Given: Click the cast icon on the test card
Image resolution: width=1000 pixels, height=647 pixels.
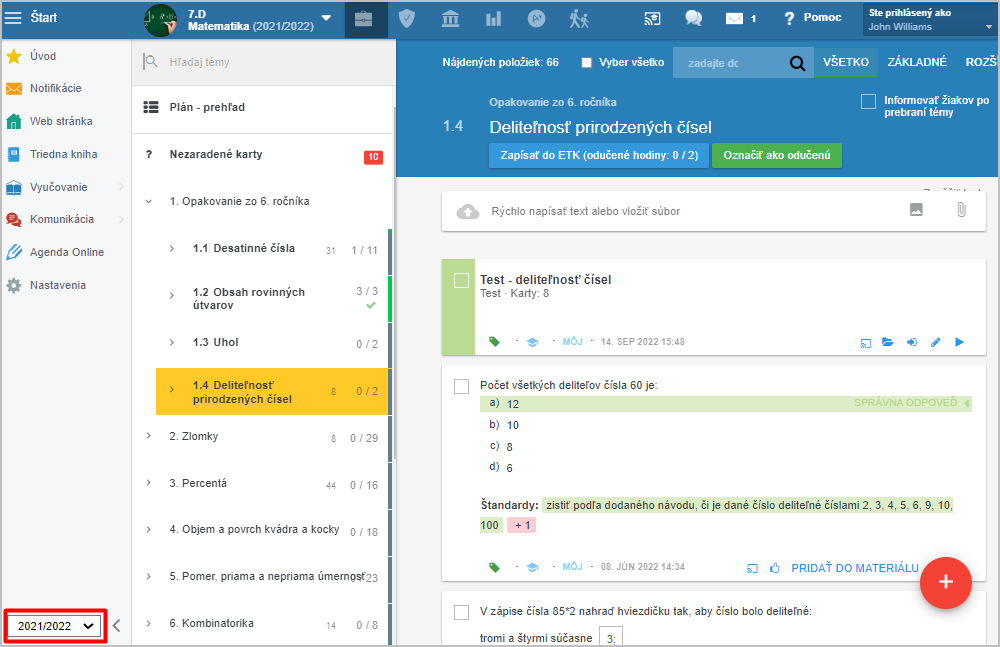Looking at the screenshot, I should [x=865, y=343].
